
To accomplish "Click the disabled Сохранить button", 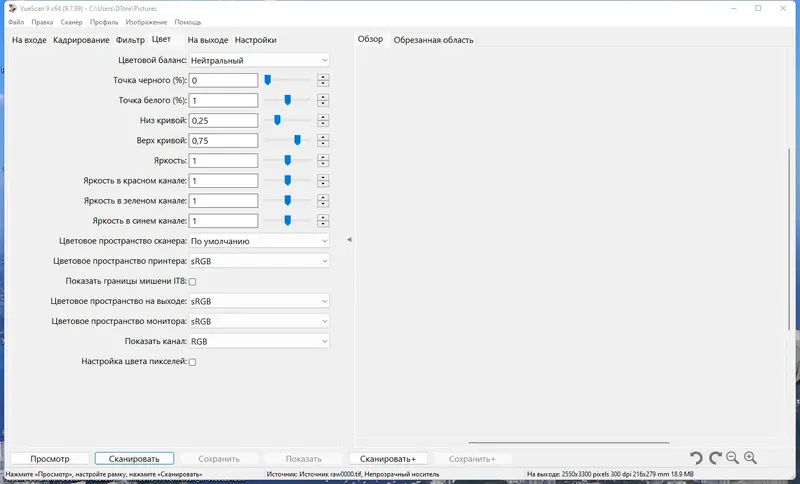I will tap(219, 459).
